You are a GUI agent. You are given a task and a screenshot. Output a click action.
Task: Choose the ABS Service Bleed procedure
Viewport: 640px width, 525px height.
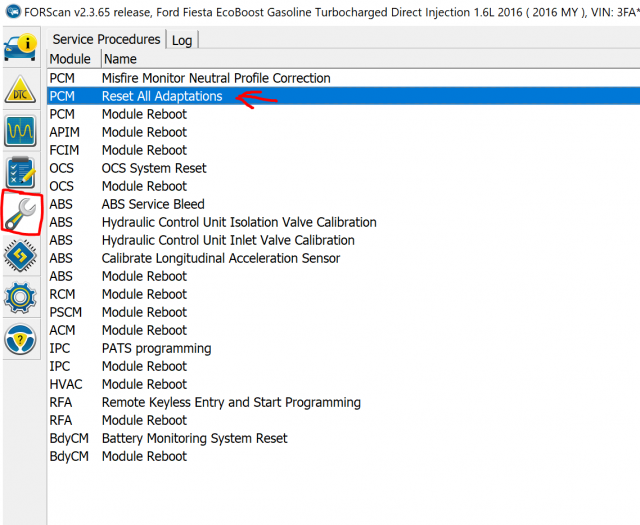click(153, 204)
